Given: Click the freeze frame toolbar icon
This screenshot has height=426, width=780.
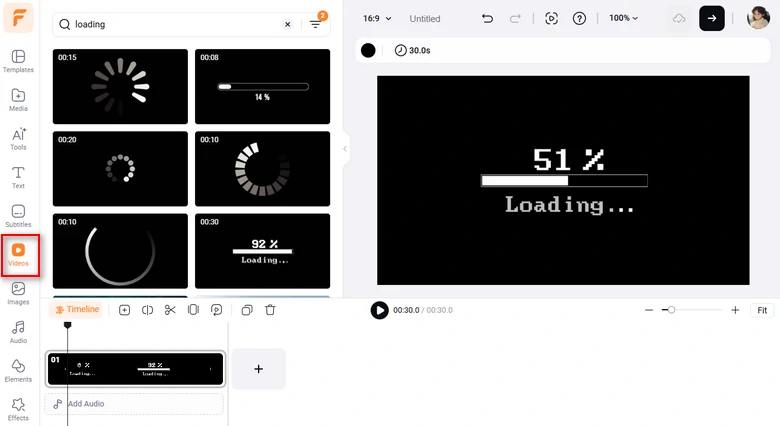Looking at the screenshot, I should tap(194, 310).
